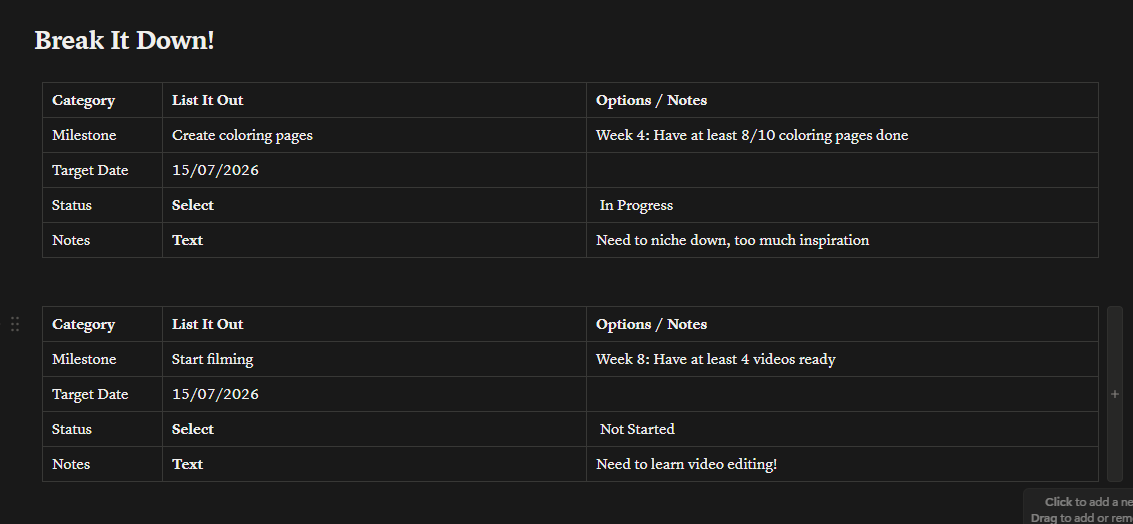Click the 'Select' cell in the first table's Status row

[x=374, y=205]
